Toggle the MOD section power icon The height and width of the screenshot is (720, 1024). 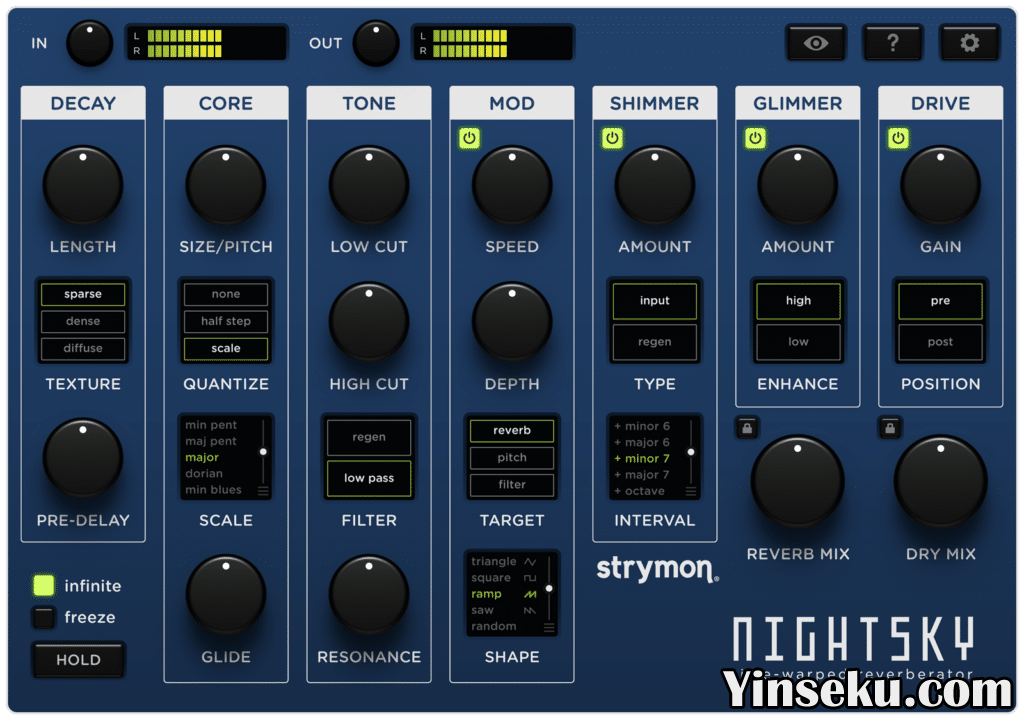469,138
